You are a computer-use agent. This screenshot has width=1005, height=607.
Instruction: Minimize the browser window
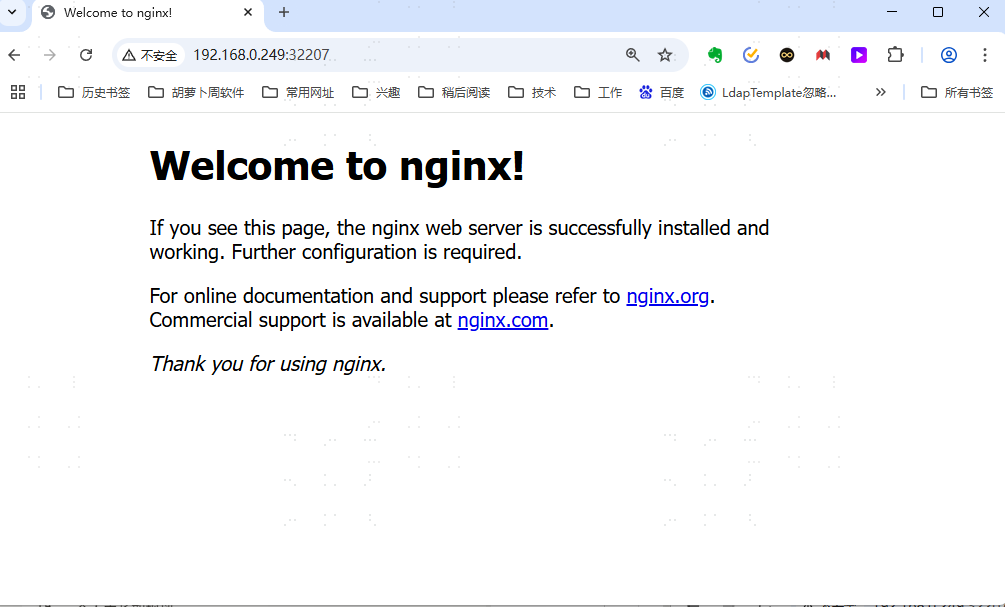pos(892,12)
